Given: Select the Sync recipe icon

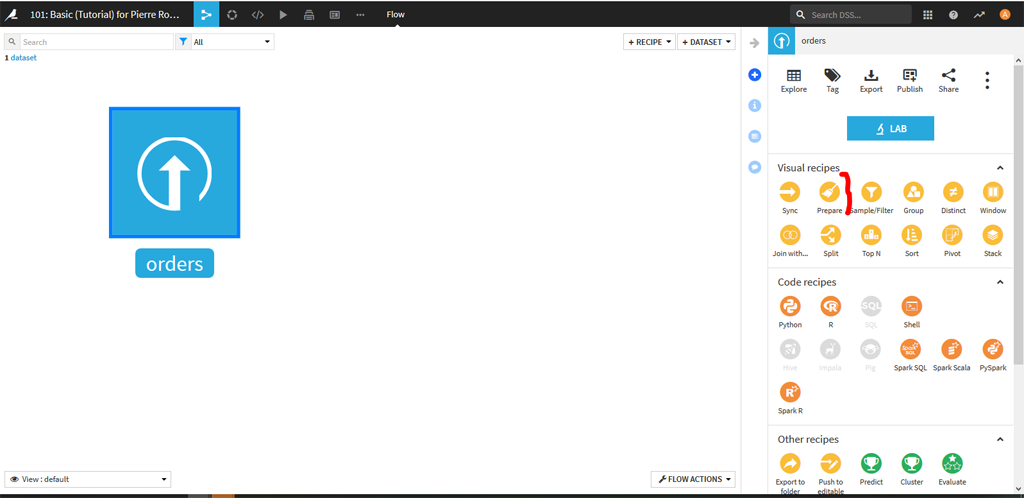Looking at the screenshot, I should [790, 192].
